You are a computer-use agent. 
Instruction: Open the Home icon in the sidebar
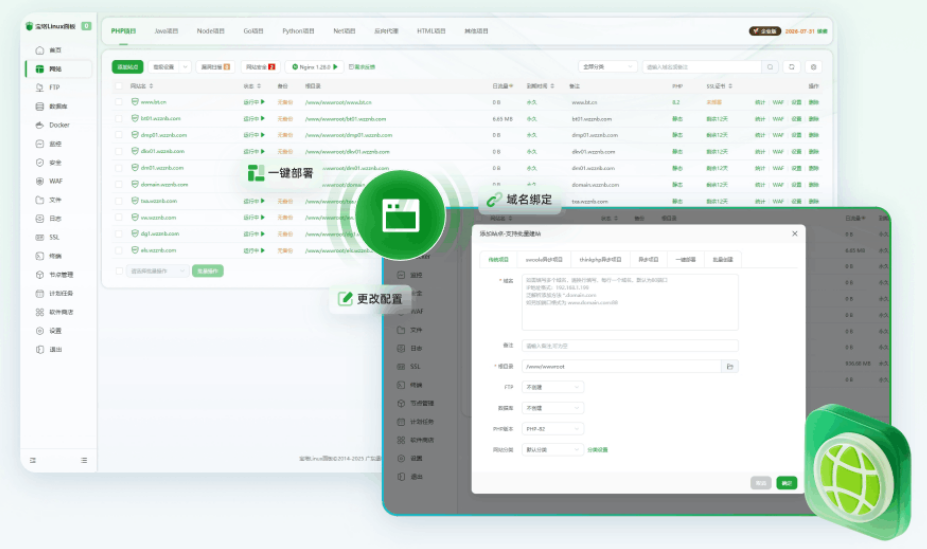40,50
